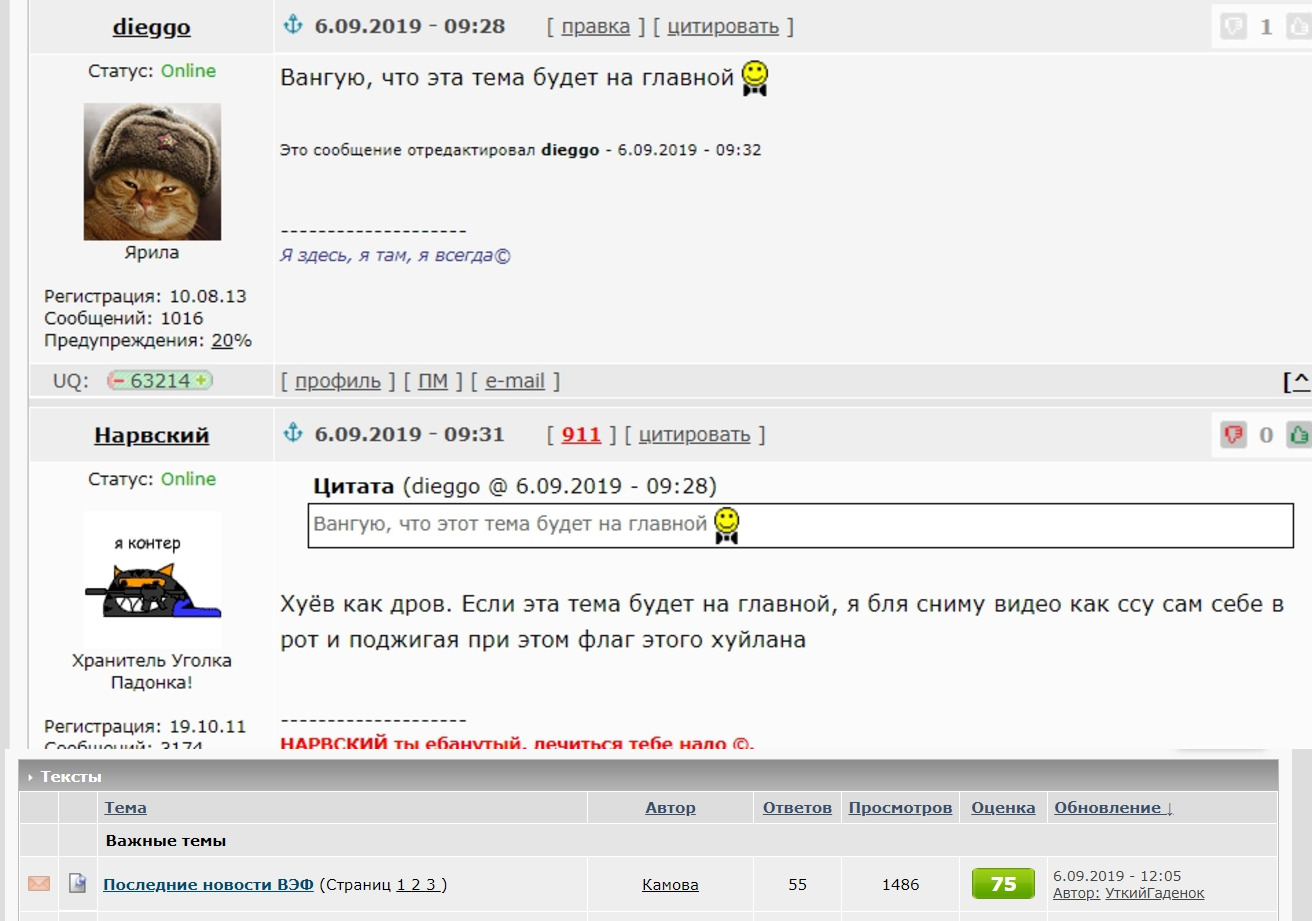Open author Камова profile link

(x=670, y=884)
